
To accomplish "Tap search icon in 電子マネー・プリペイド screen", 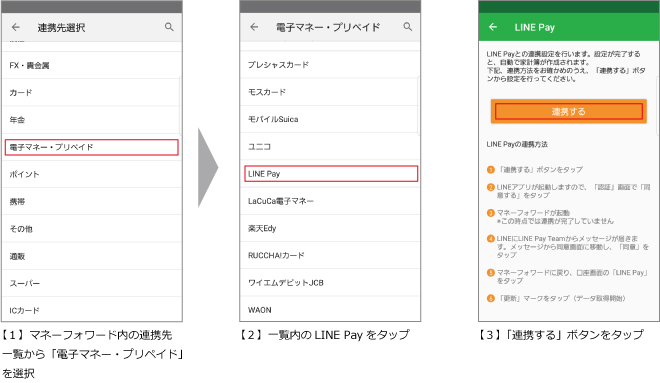I will coord(407,27).
